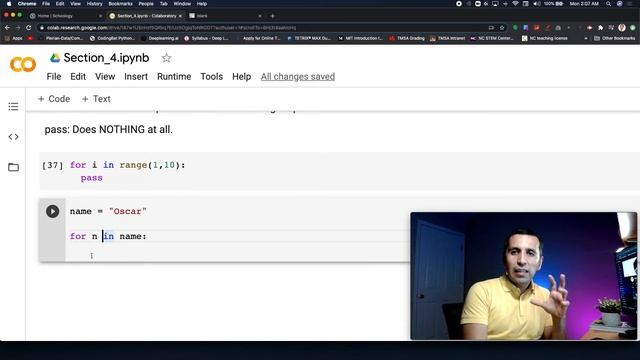Click the Wi-Fi status icon
Viewport: 640px width, 360px height.
[x=515, y=4]
